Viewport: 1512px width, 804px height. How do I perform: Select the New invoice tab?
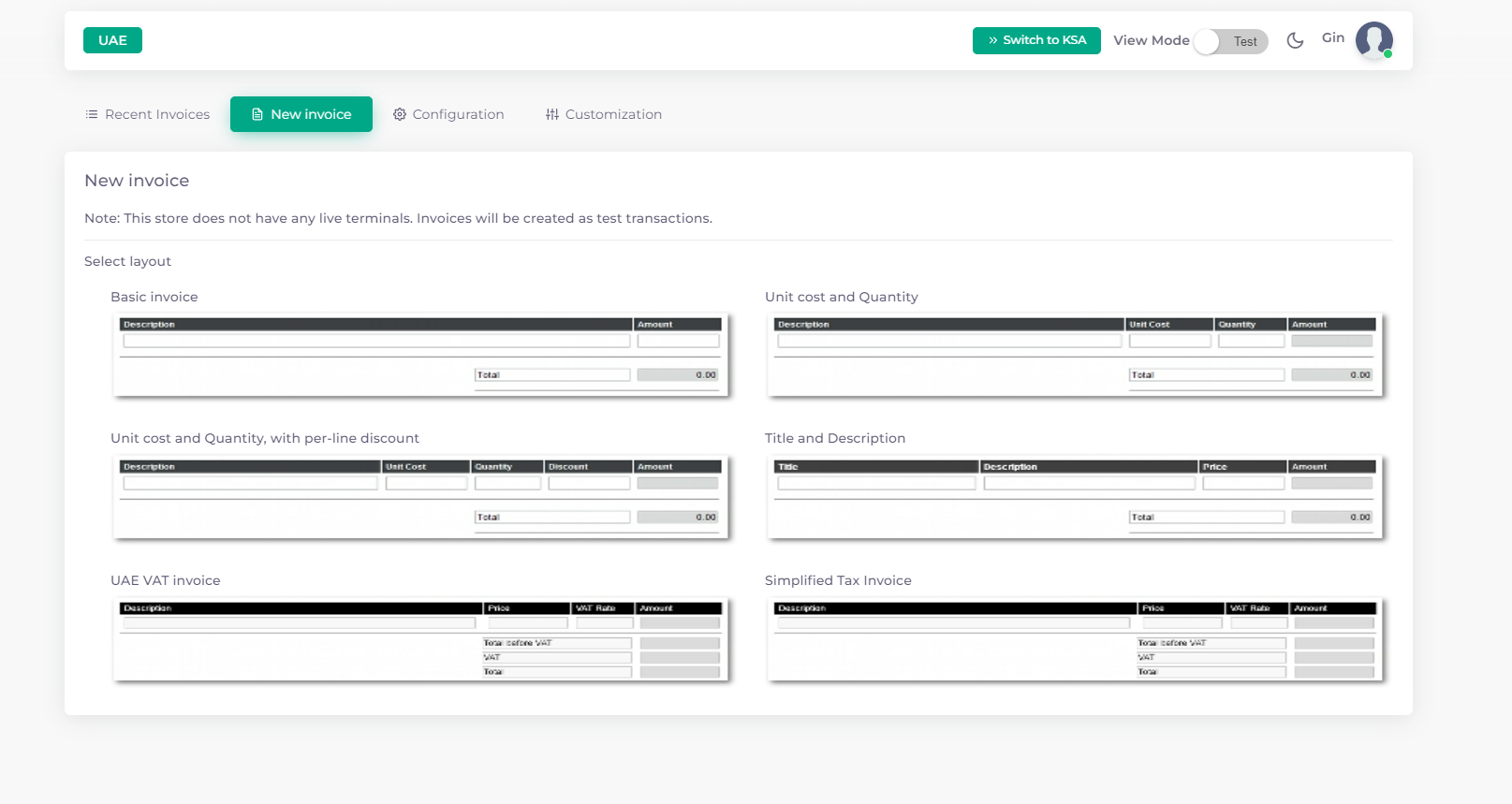[301, 114]
